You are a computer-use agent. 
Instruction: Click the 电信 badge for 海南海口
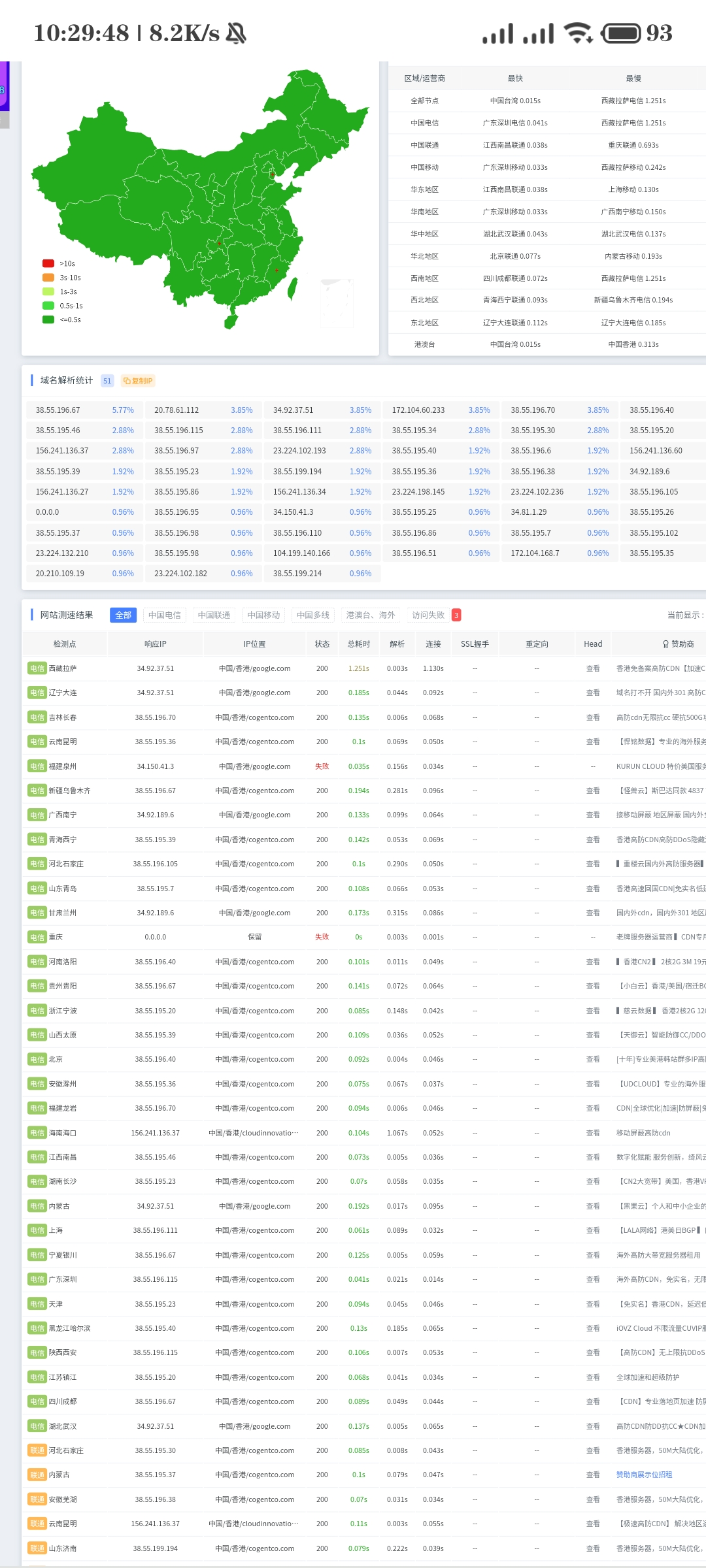37,1133
